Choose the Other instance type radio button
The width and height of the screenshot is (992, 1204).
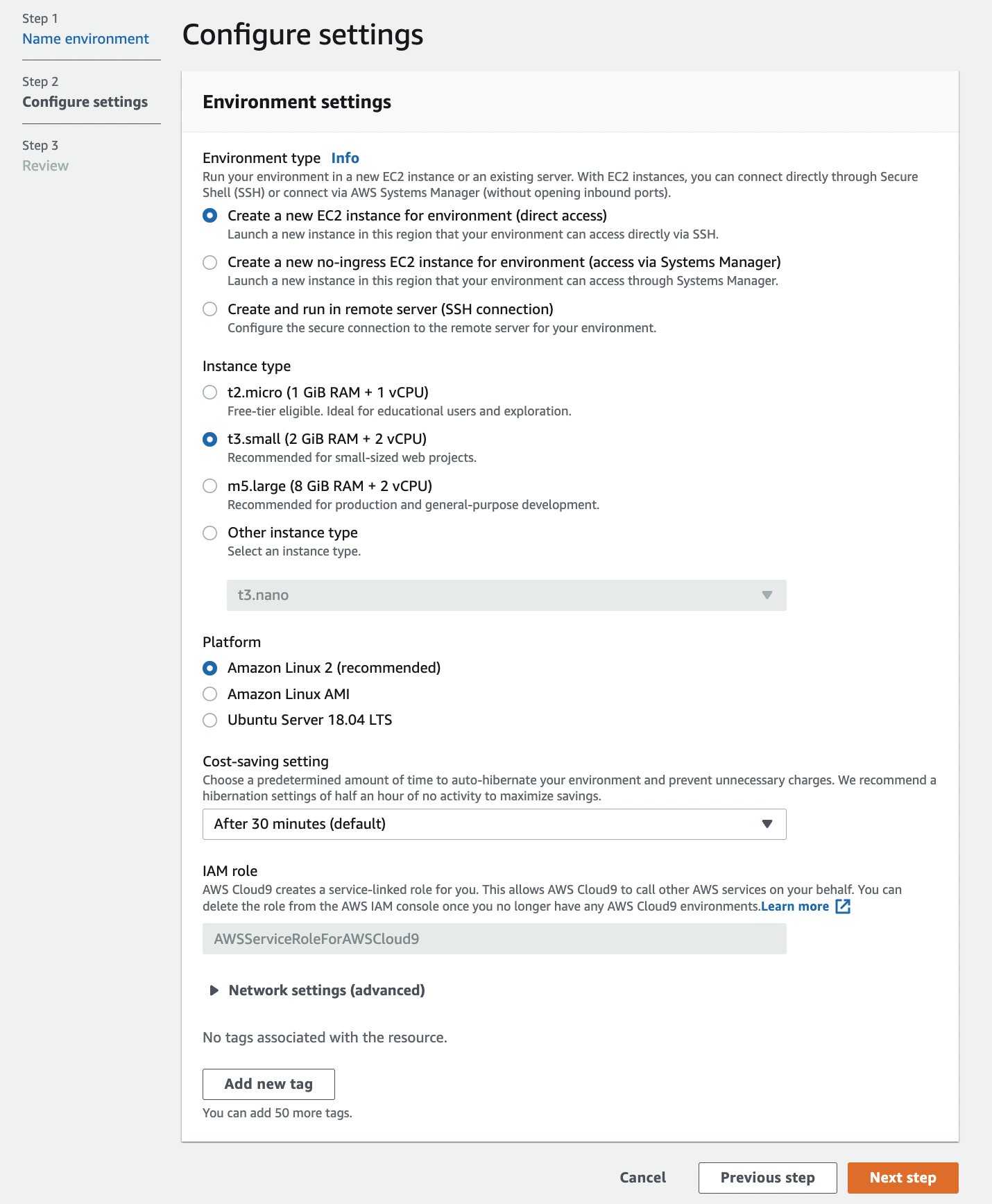click(209, 533)
